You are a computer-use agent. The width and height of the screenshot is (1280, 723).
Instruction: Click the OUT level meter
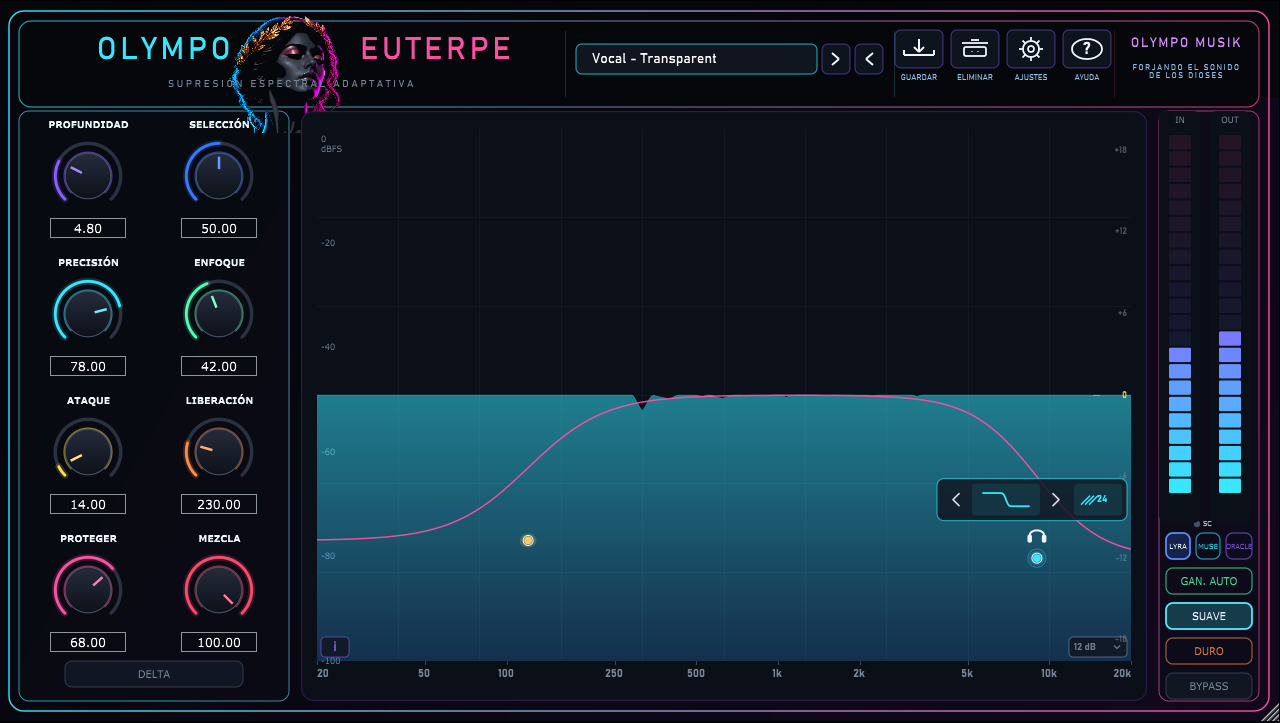coord(1230,314)
